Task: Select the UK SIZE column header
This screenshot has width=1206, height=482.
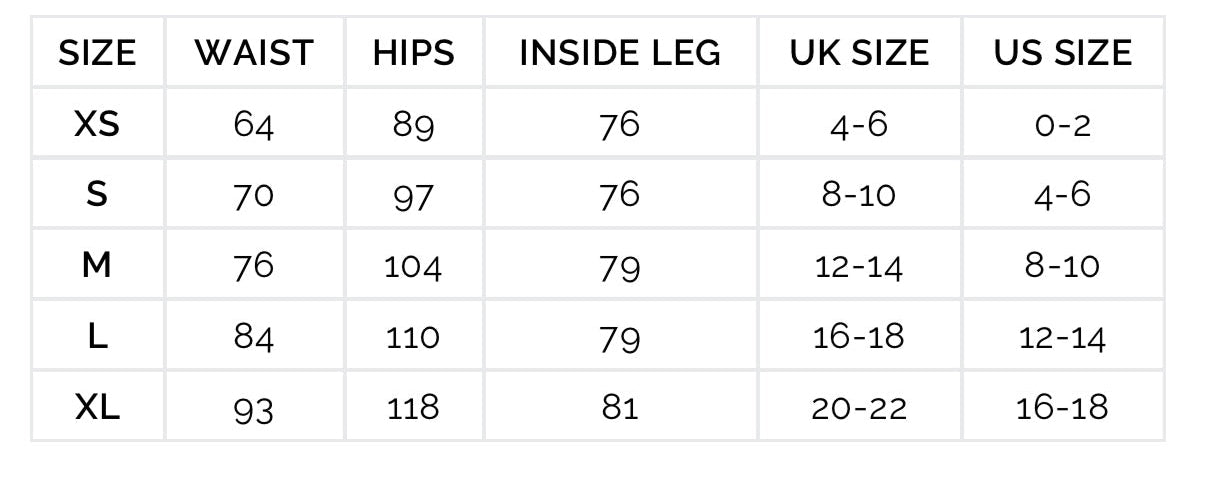Action: tap(859, 53)
